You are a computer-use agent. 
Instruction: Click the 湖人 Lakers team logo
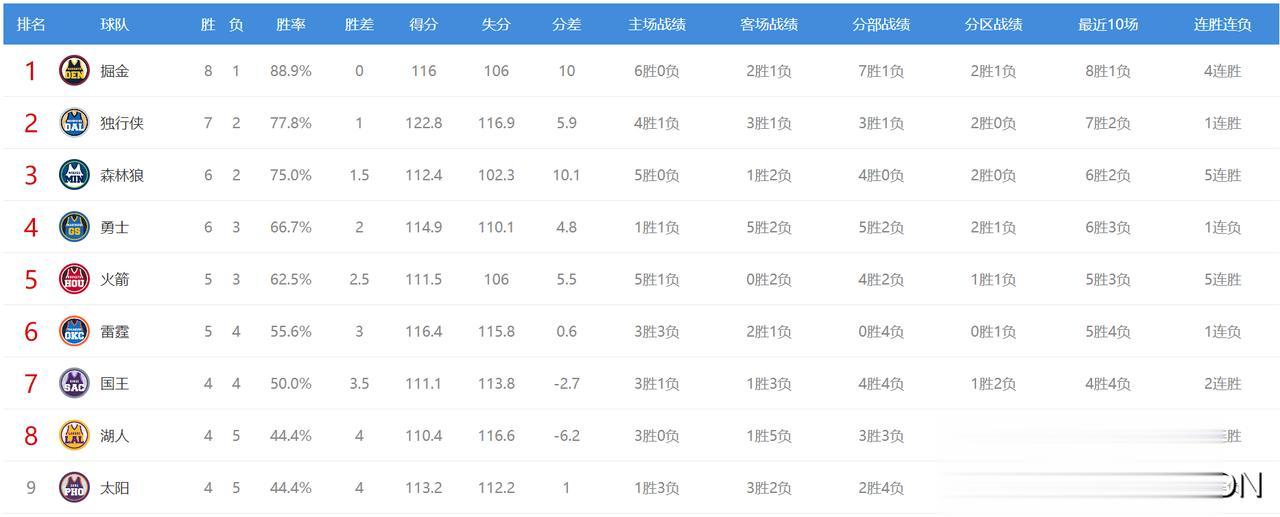pos(74,435)
